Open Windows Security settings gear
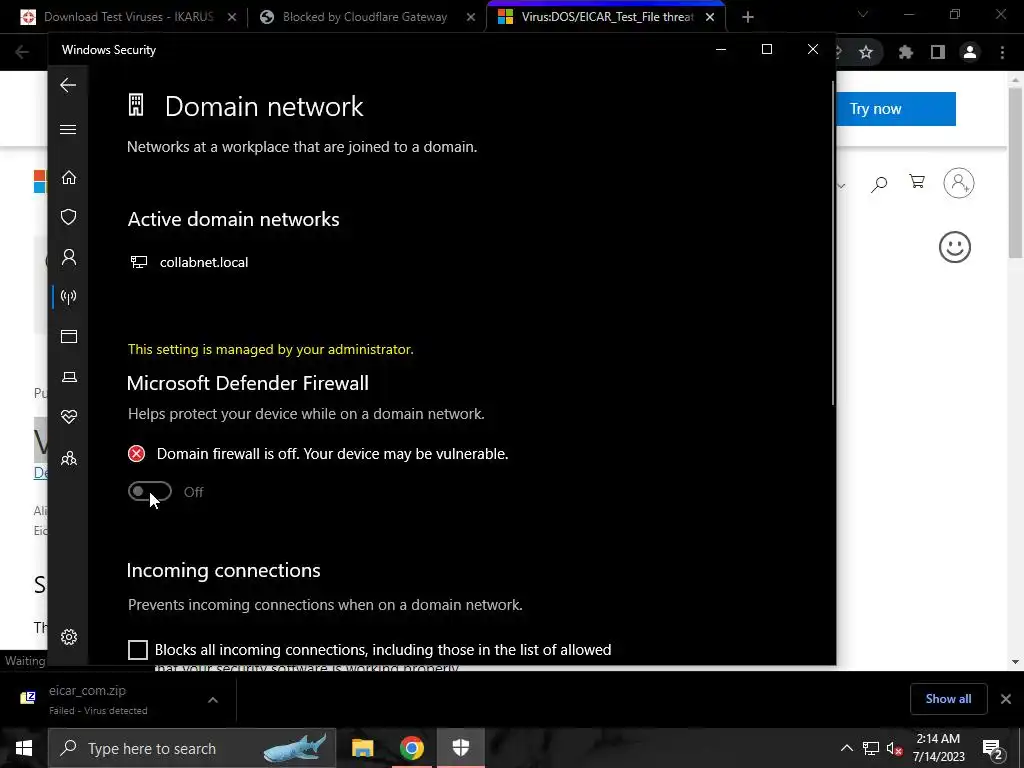 pos(69,637)
